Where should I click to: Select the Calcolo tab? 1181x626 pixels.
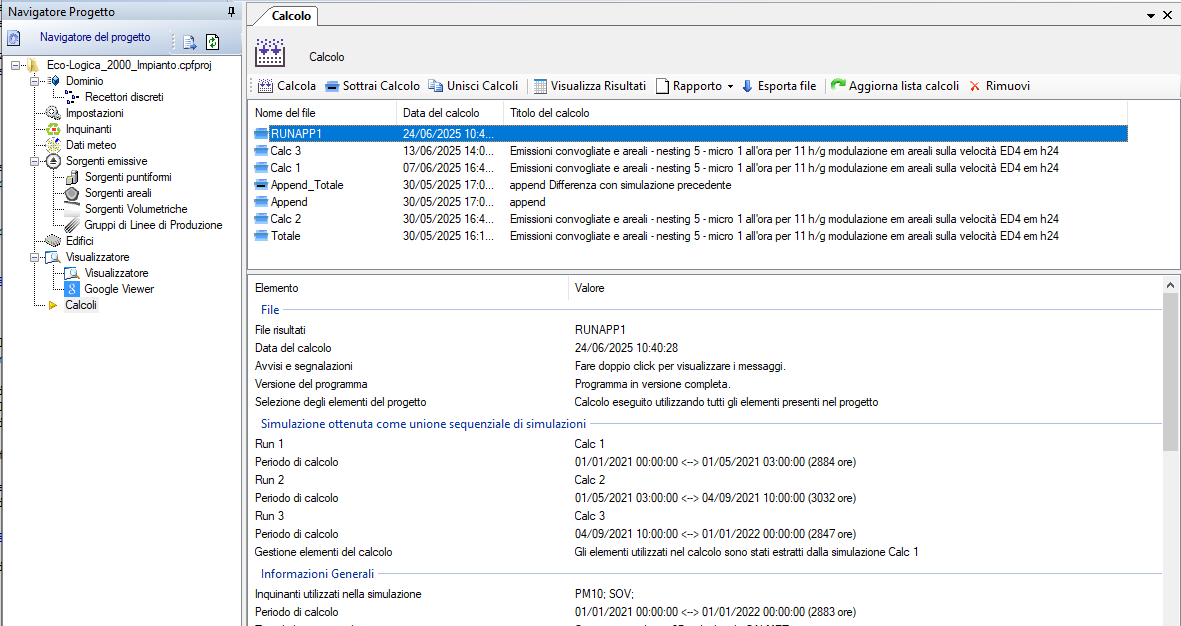pos(291,16)
